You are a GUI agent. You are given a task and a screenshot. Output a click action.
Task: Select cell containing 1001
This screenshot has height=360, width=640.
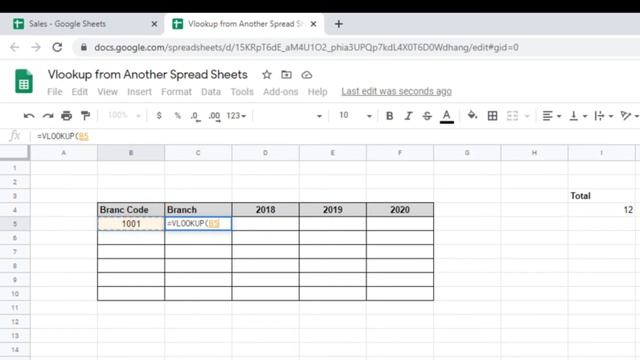[x=131, y=224]
